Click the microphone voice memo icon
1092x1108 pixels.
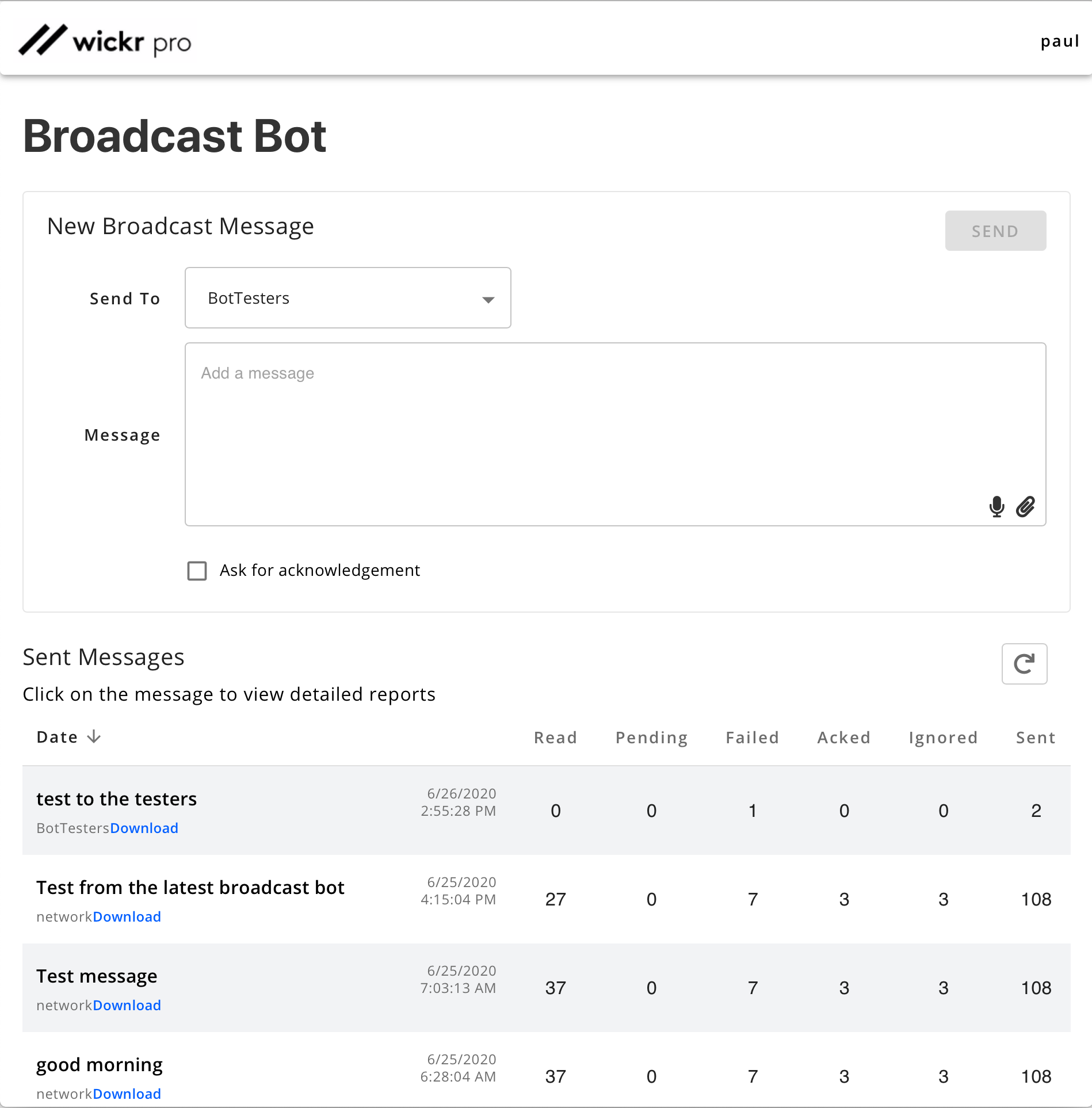click(x=996, y=507)
